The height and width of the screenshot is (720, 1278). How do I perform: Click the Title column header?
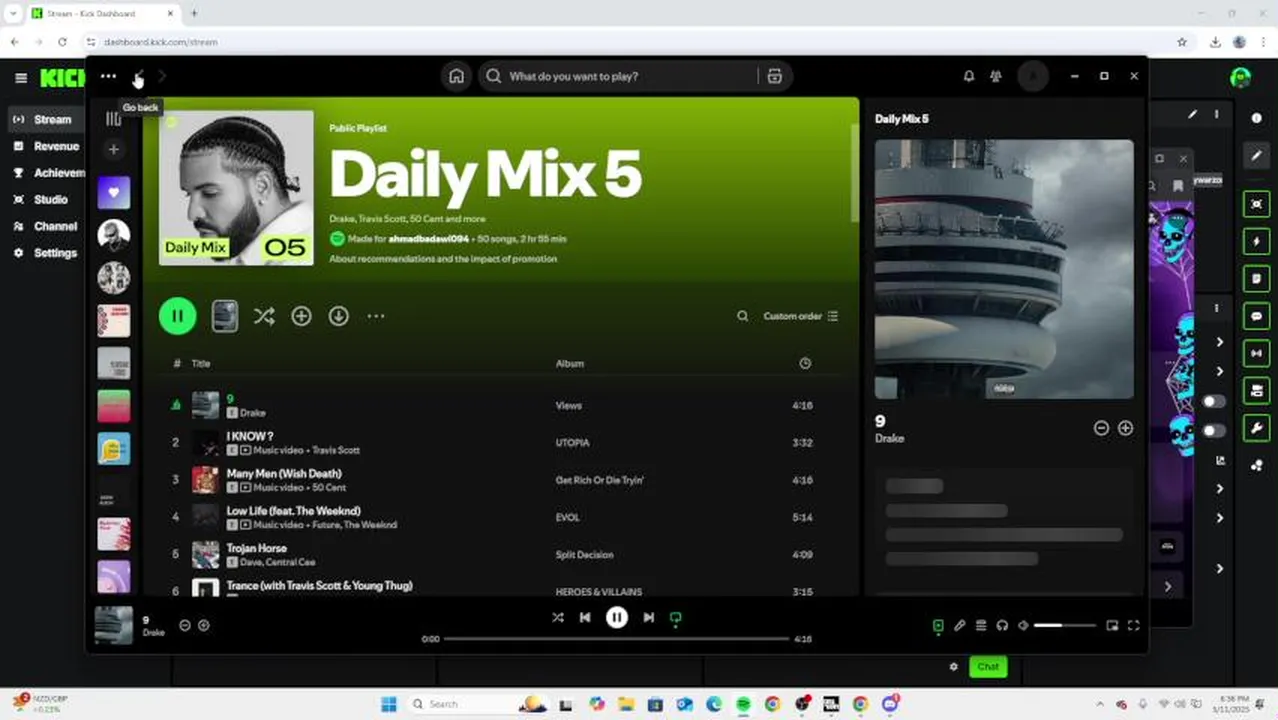pos(201,363)
